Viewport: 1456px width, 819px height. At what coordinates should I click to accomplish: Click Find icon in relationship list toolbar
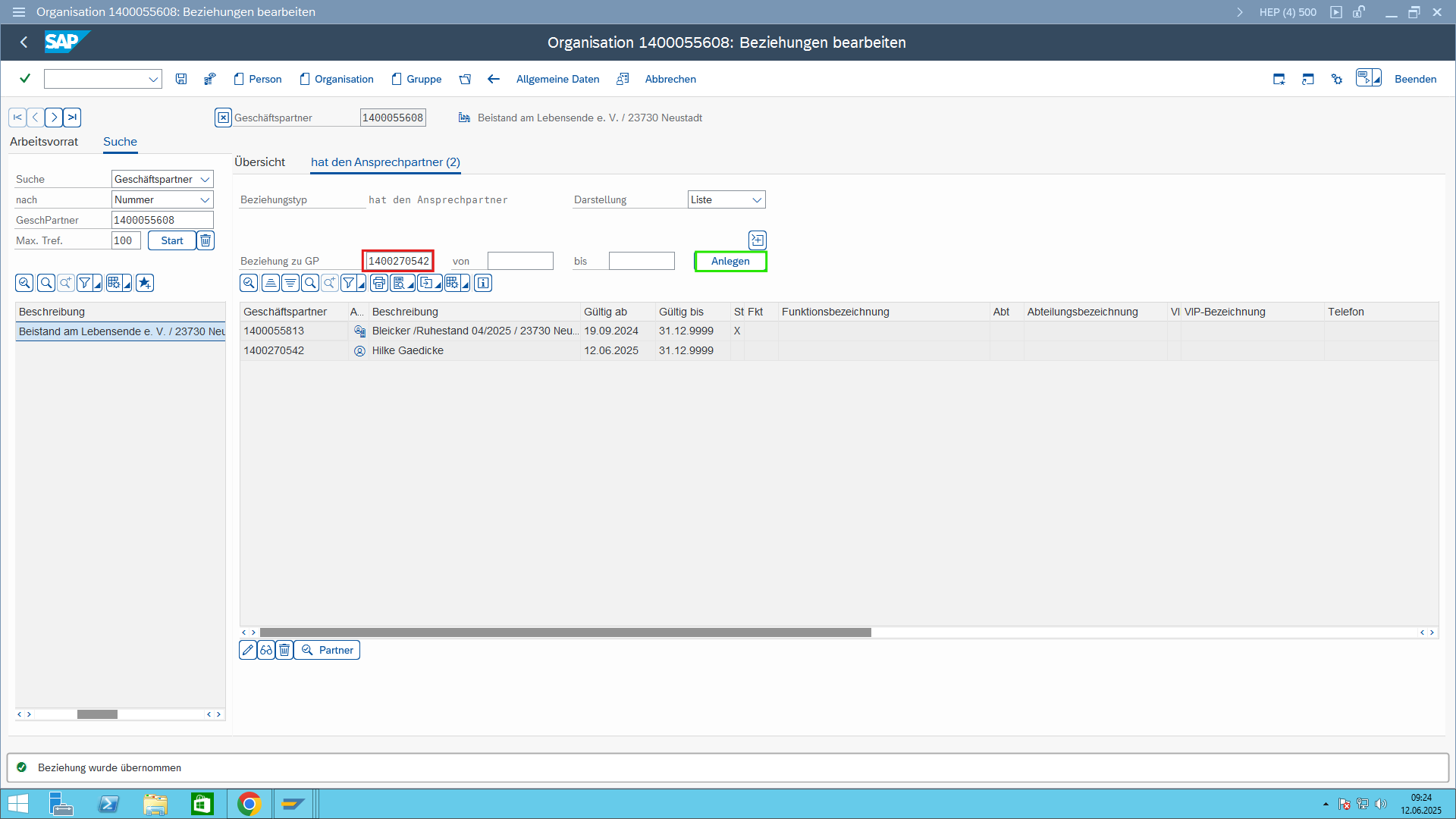(x=310, y=283)
